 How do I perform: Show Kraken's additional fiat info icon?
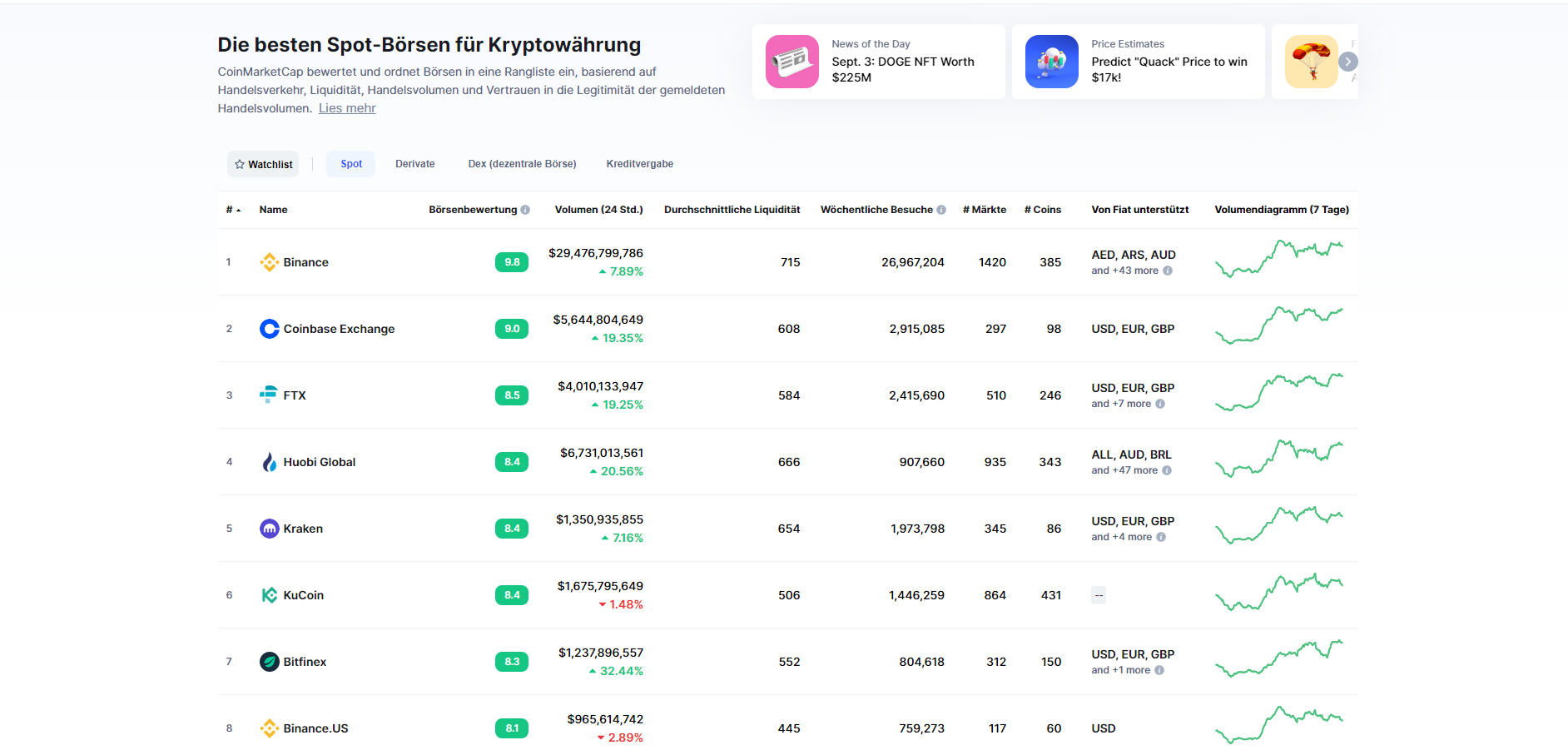(x=1161, y=537)
